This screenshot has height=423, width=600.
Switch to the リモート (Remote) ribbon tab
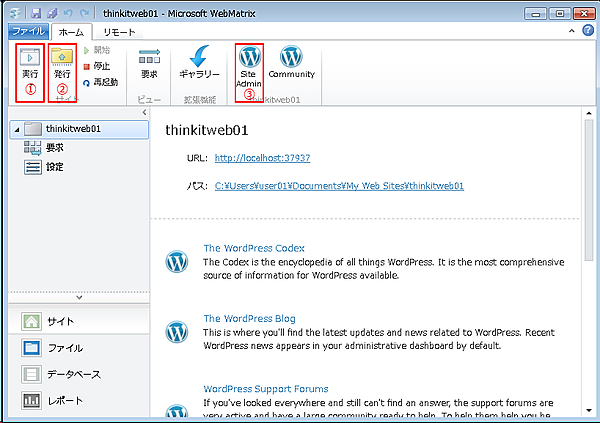tap(121, 32)
